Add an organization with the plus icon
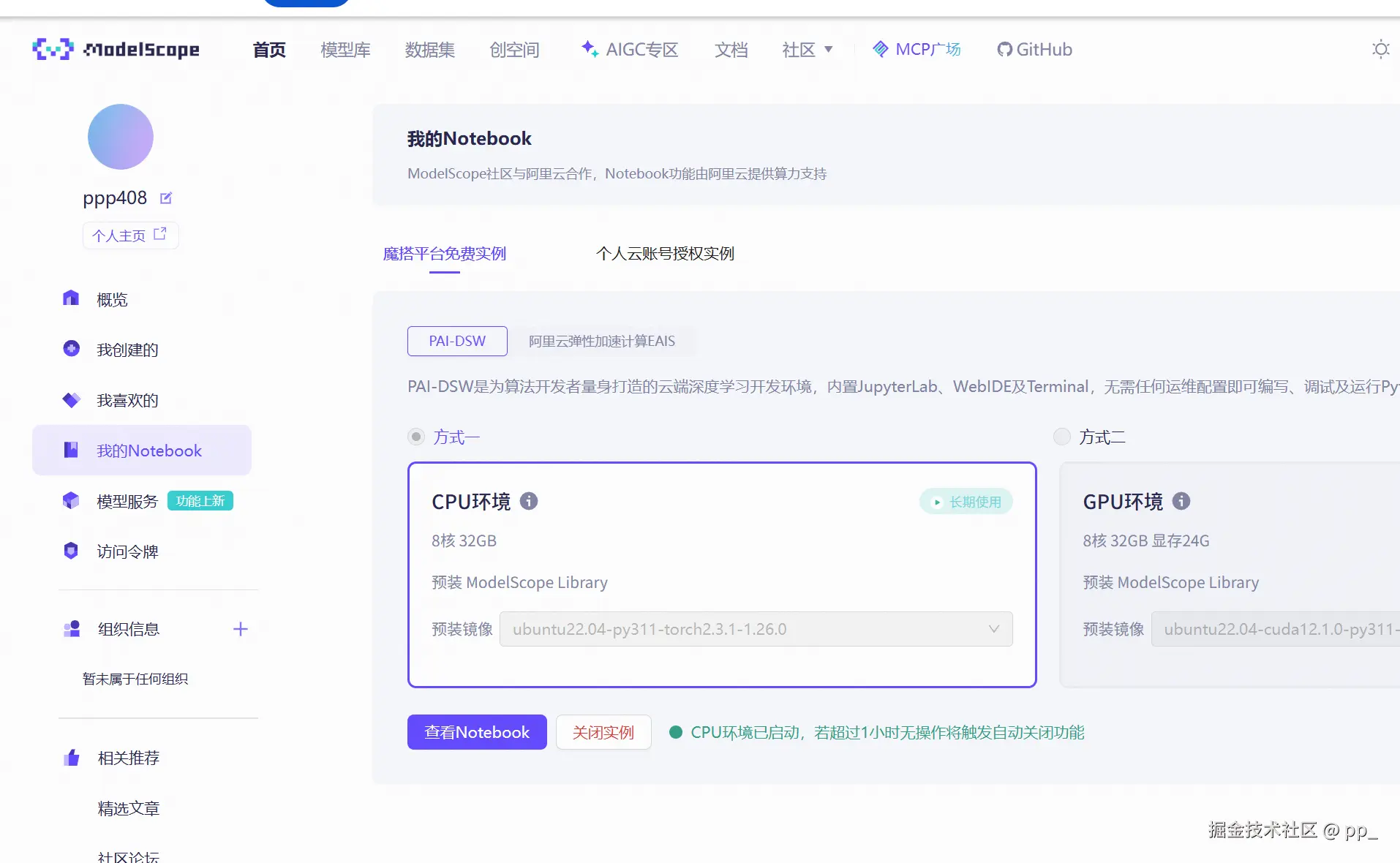The height and width of the screenshot is (863, 1400). point(241,629)
